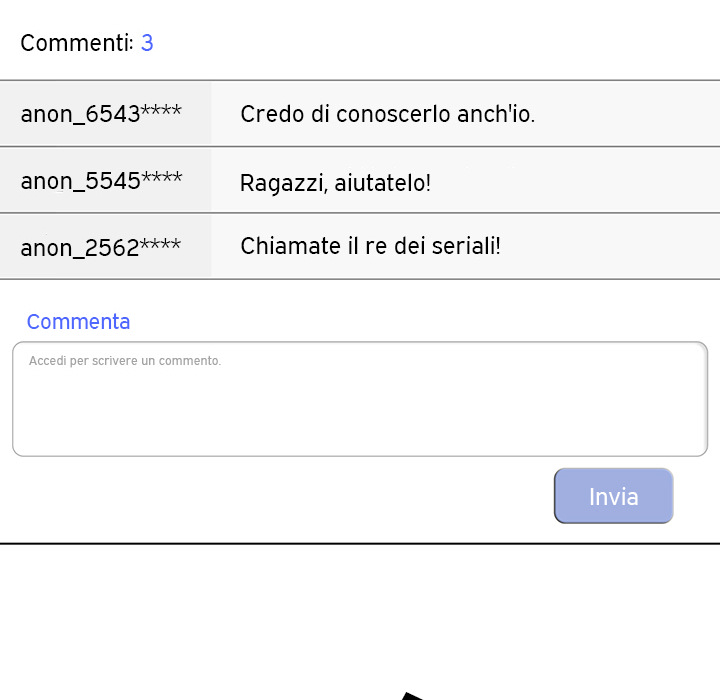Click the asterisks after anon_2562
Screen dimensions: 720x700
tap(160, 245)
